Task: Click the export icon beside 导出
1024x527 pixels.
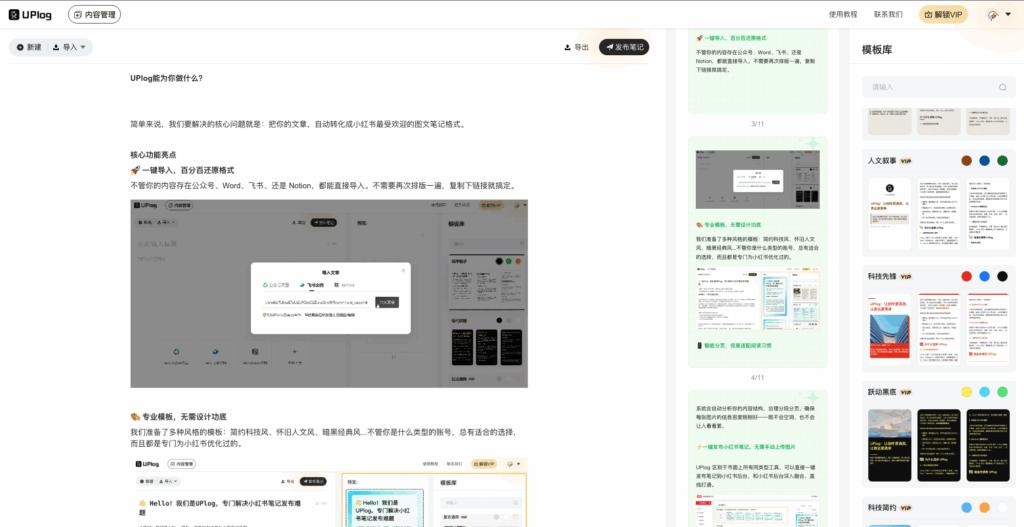Action: tap(568, 47)
